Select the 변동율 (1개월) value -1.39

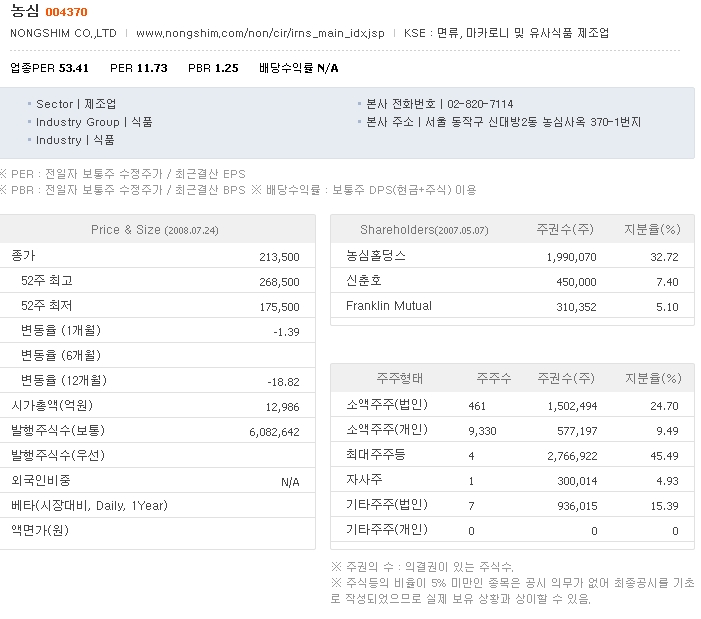point(286,332)
